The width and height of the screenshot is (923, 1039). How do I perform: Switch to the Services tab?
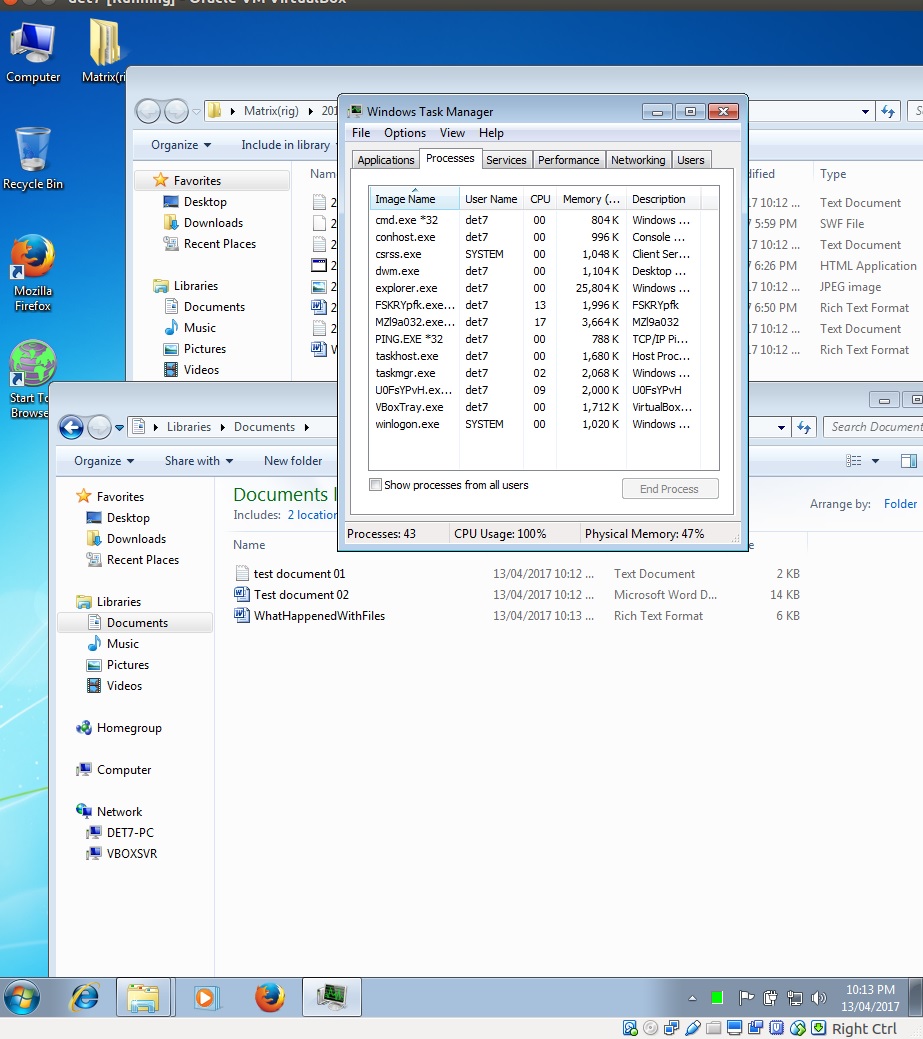point(506,160)
